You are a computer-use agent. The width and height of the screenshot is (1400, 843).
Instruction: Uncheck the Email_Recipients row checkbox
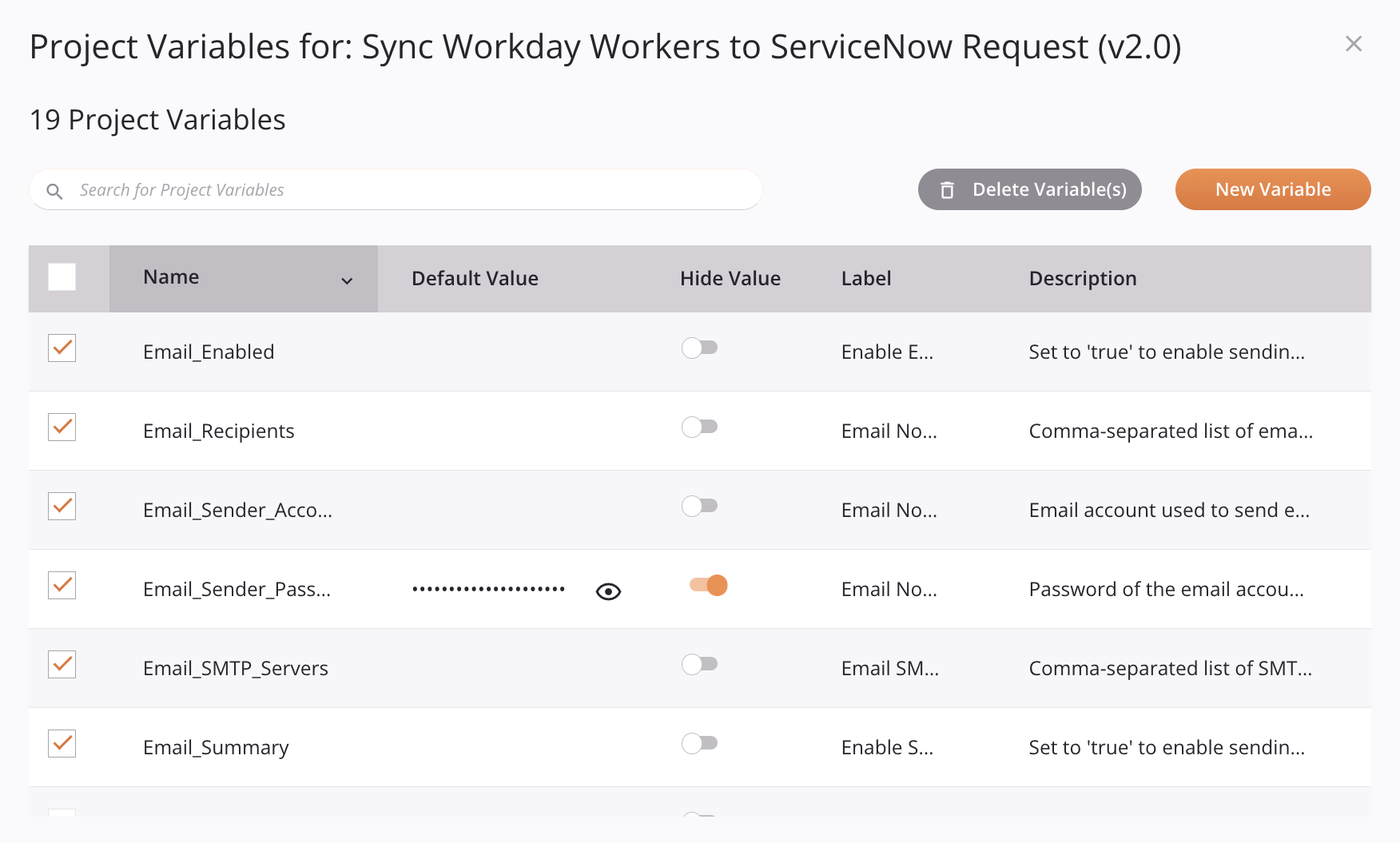point(62,427)
